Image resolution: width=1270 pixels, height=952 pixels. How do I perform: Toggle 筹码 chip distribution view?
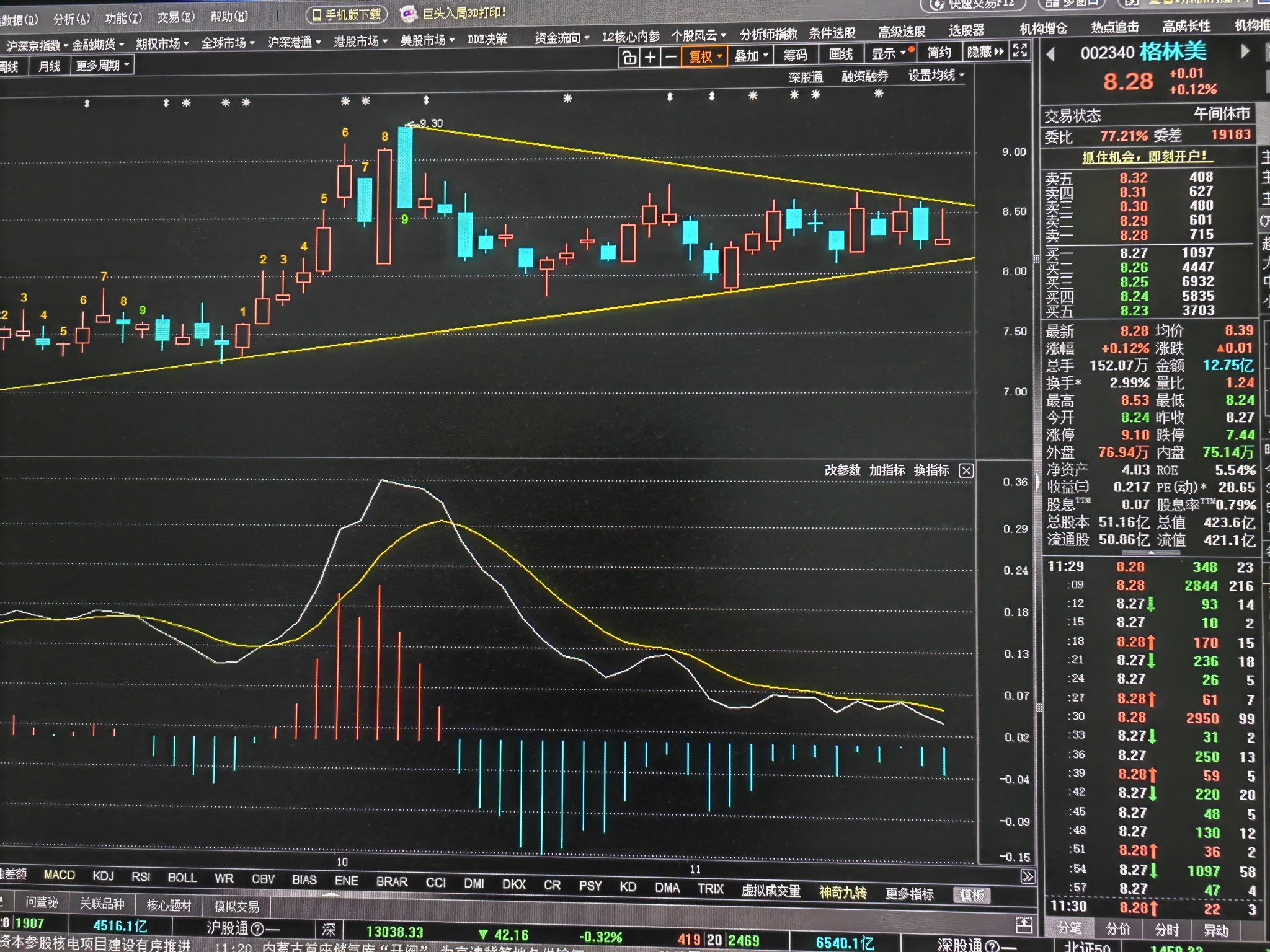tap(795, 55)
